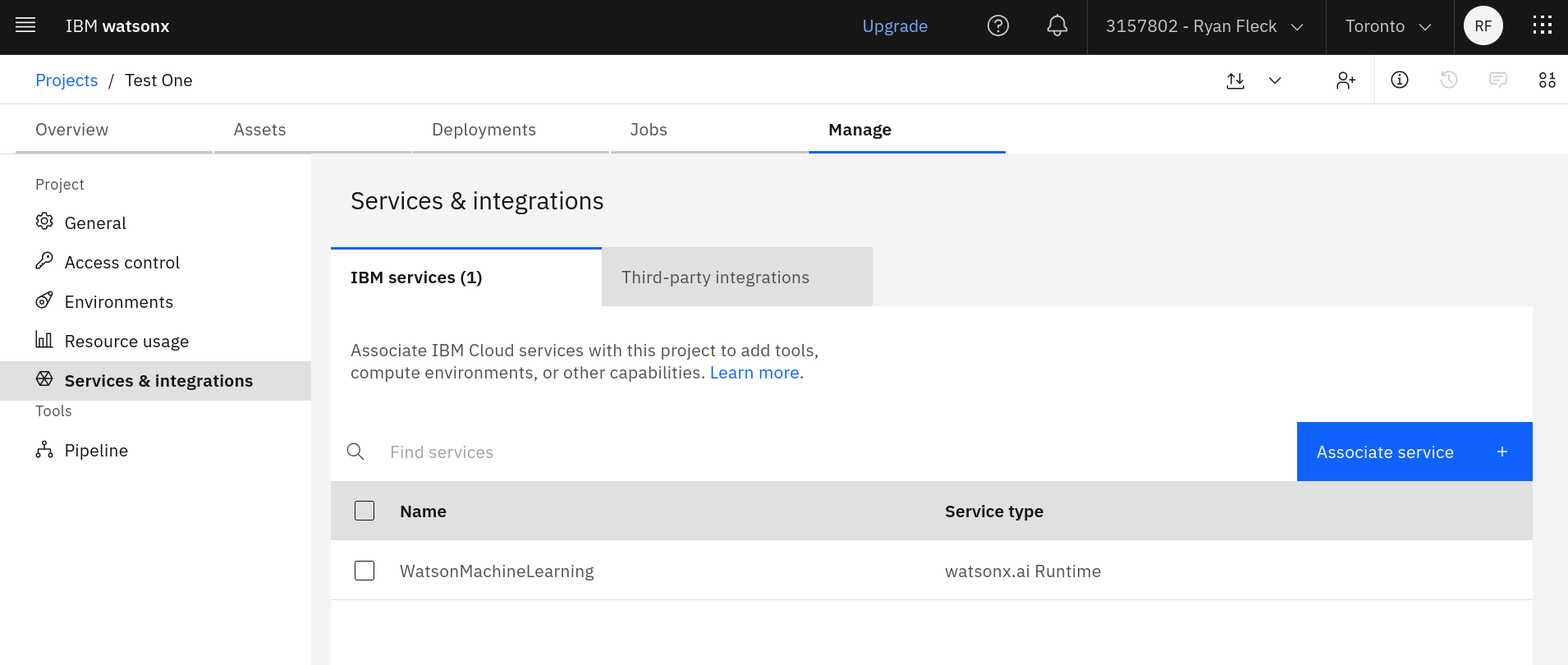The height and width of the screenshot is (665, 1568).
Task: Click the import/export data arrows icon
Action: (x=1236, y=80)
